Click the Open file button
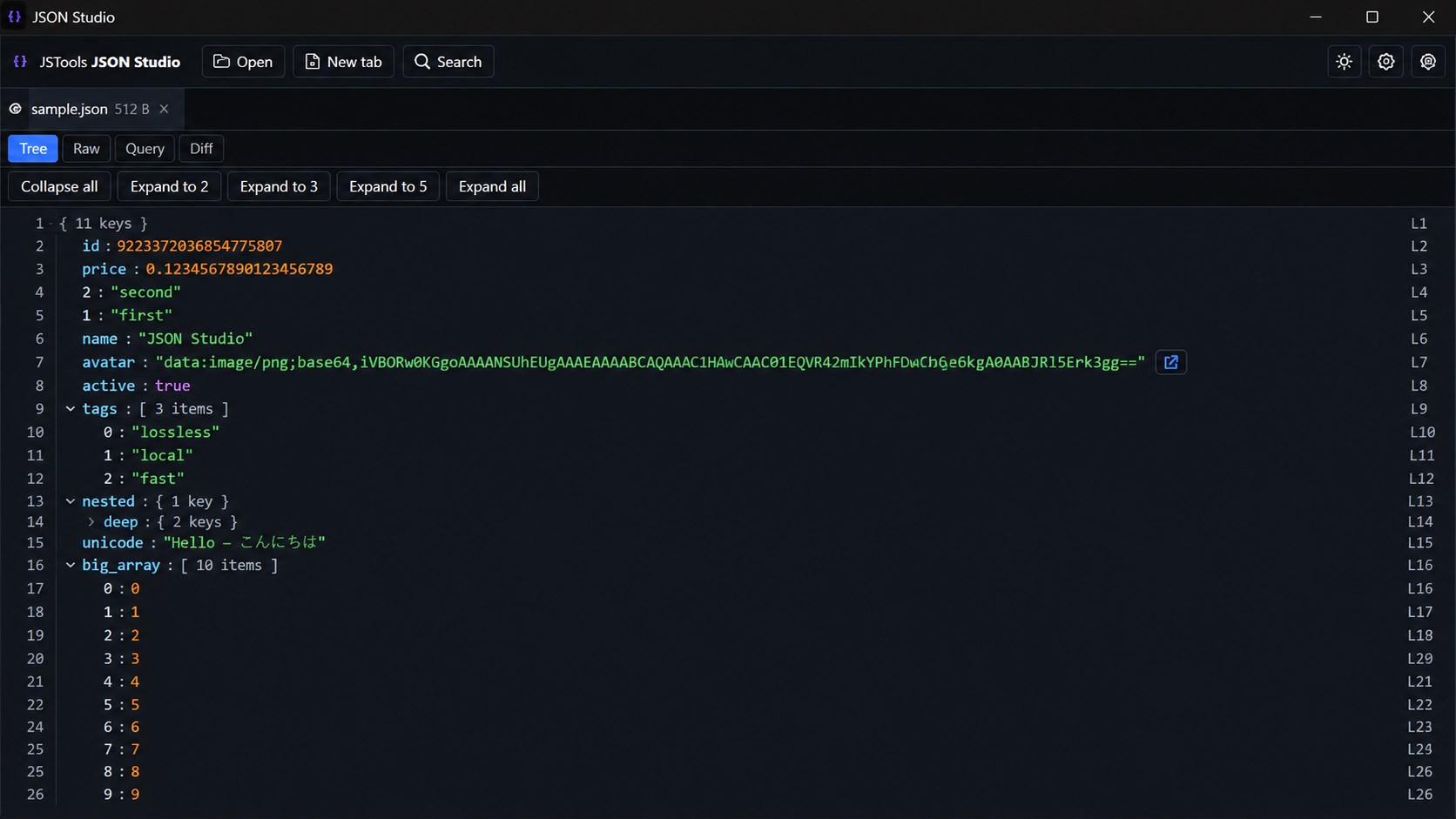The width and height of the screenshot is (1456, 819). pyautogui.click(x=243, y=62)
